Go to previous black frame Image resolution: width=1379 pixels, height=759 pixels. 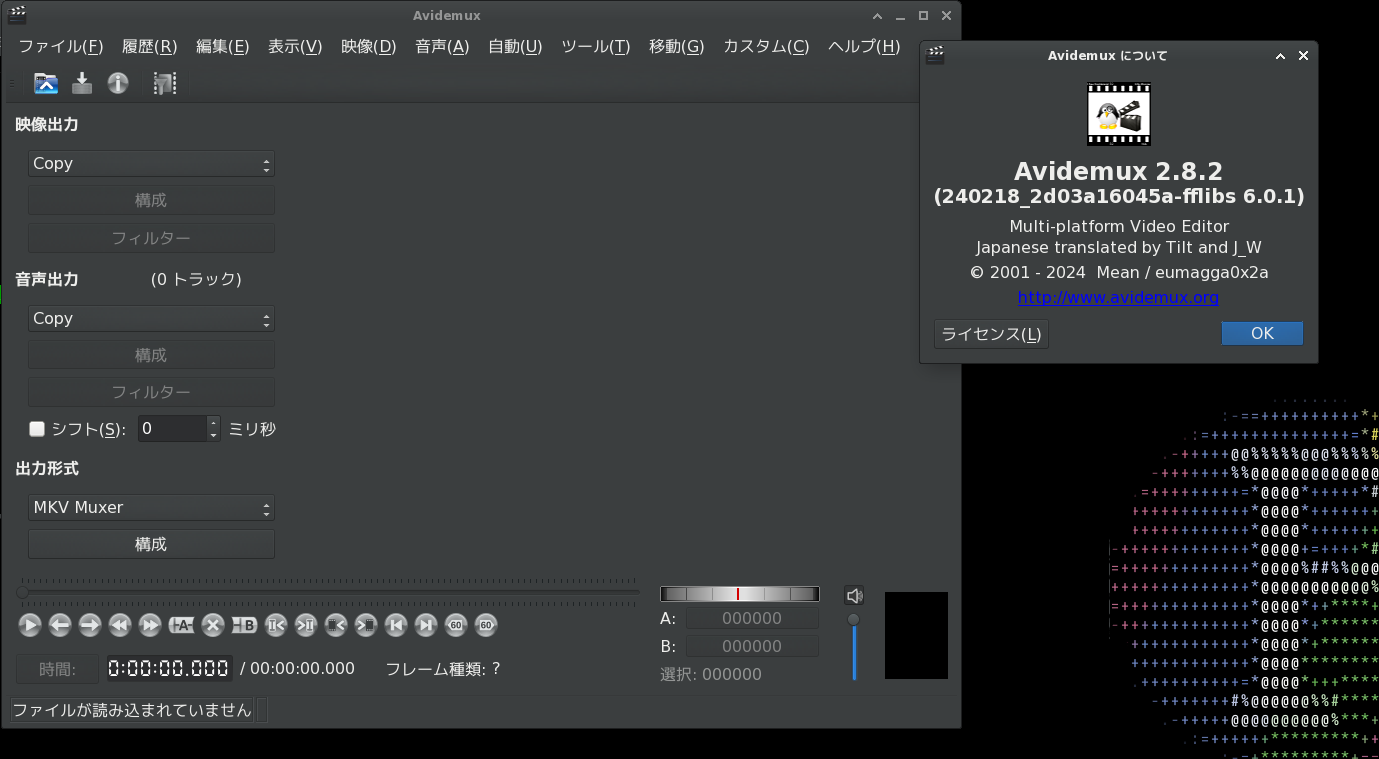tap(336, 625)
